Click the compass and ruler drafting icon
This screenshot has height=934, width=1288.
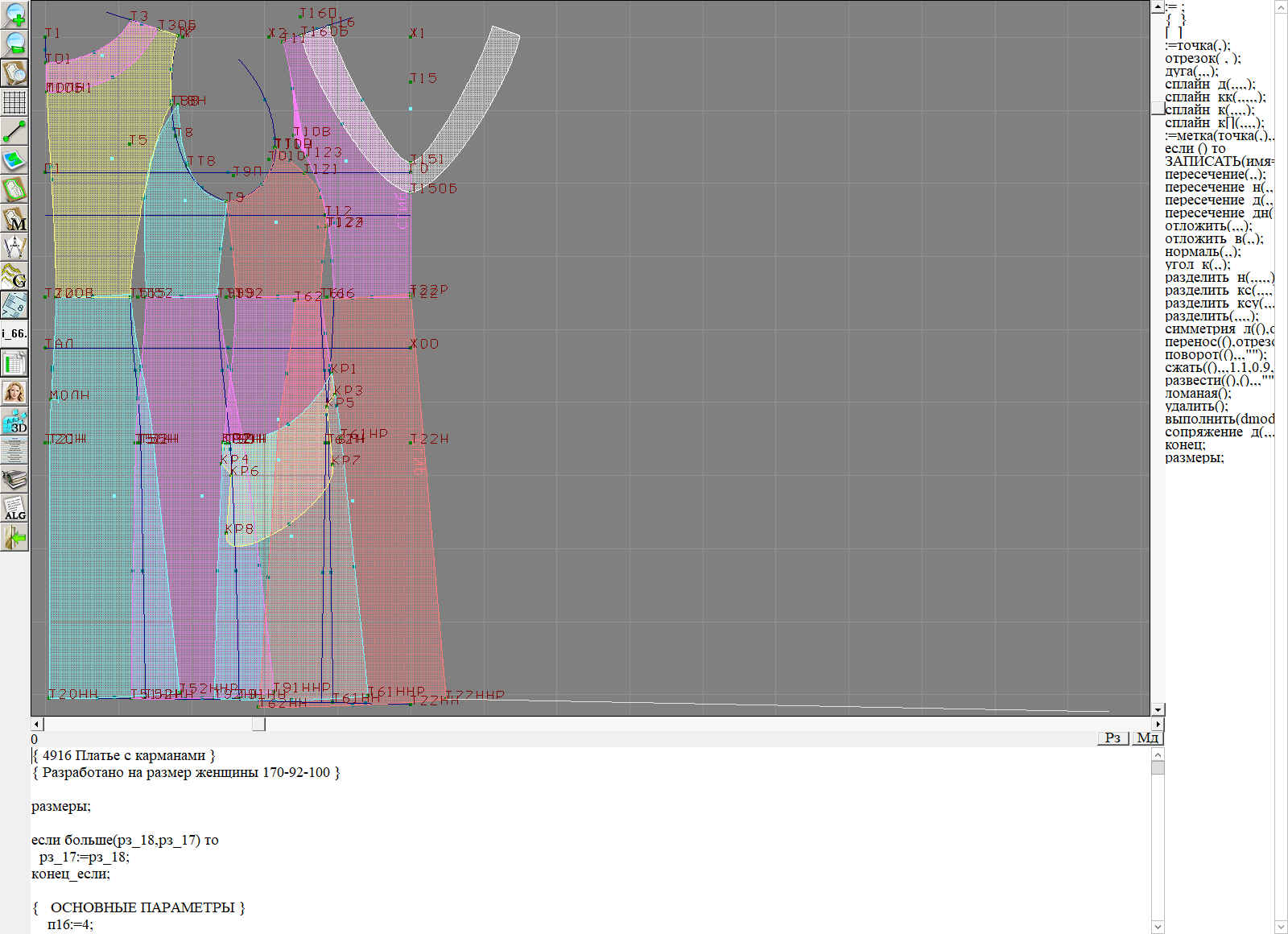pos(14,247)
